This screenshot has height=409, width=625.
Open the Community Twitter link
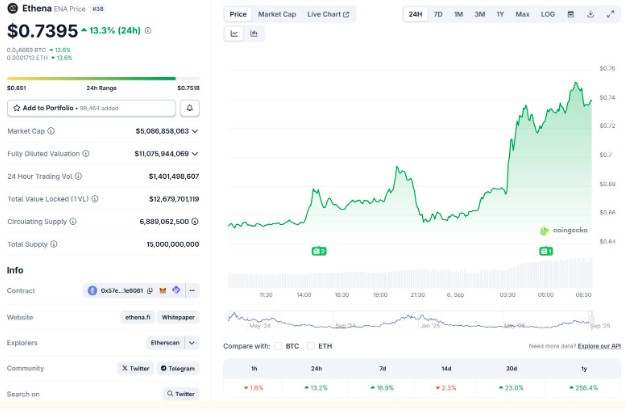(x=136, y=368)
